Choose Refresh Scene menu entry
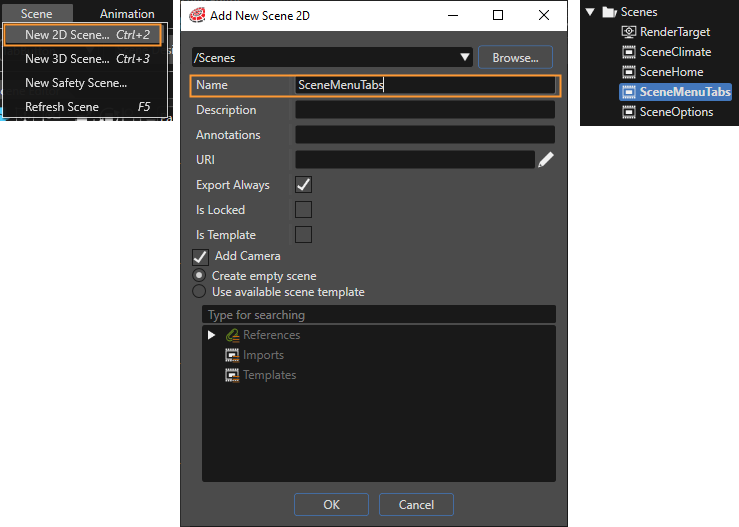Screen dimensions: 739x527 click(85, 107)
